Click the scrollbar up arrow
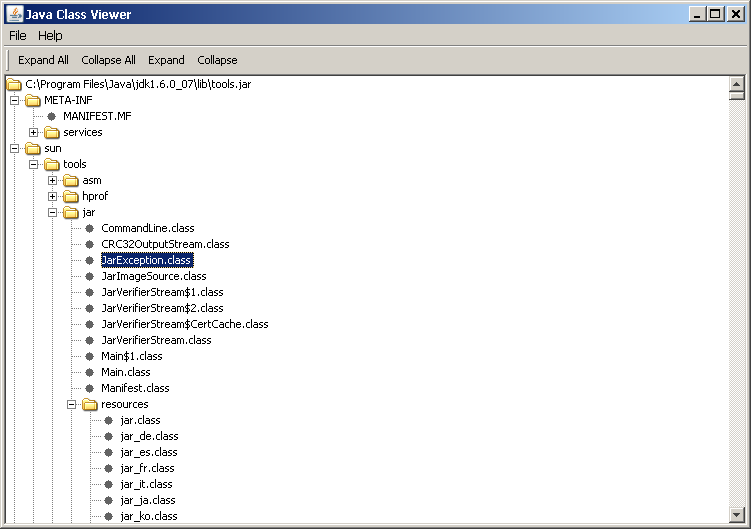 [737, 84]
